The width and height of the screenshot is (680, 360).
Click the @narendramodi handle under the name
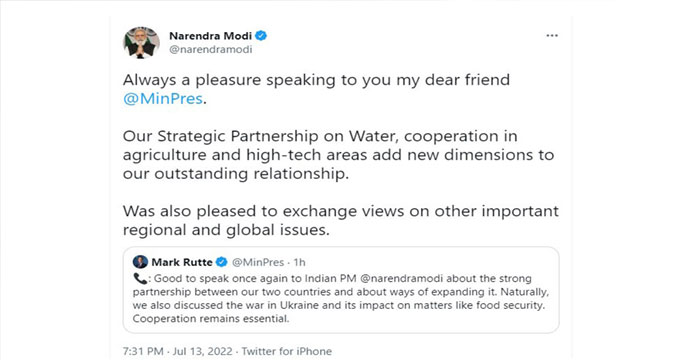(x=211, y=49)
